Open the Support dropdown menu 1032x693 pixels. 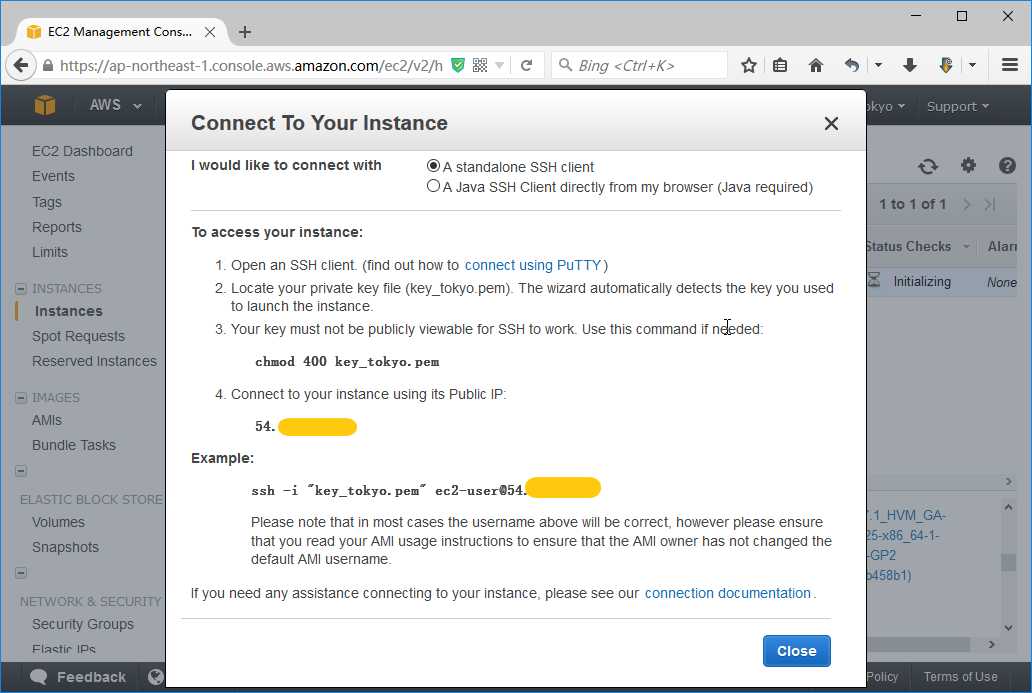click(958, 106)
